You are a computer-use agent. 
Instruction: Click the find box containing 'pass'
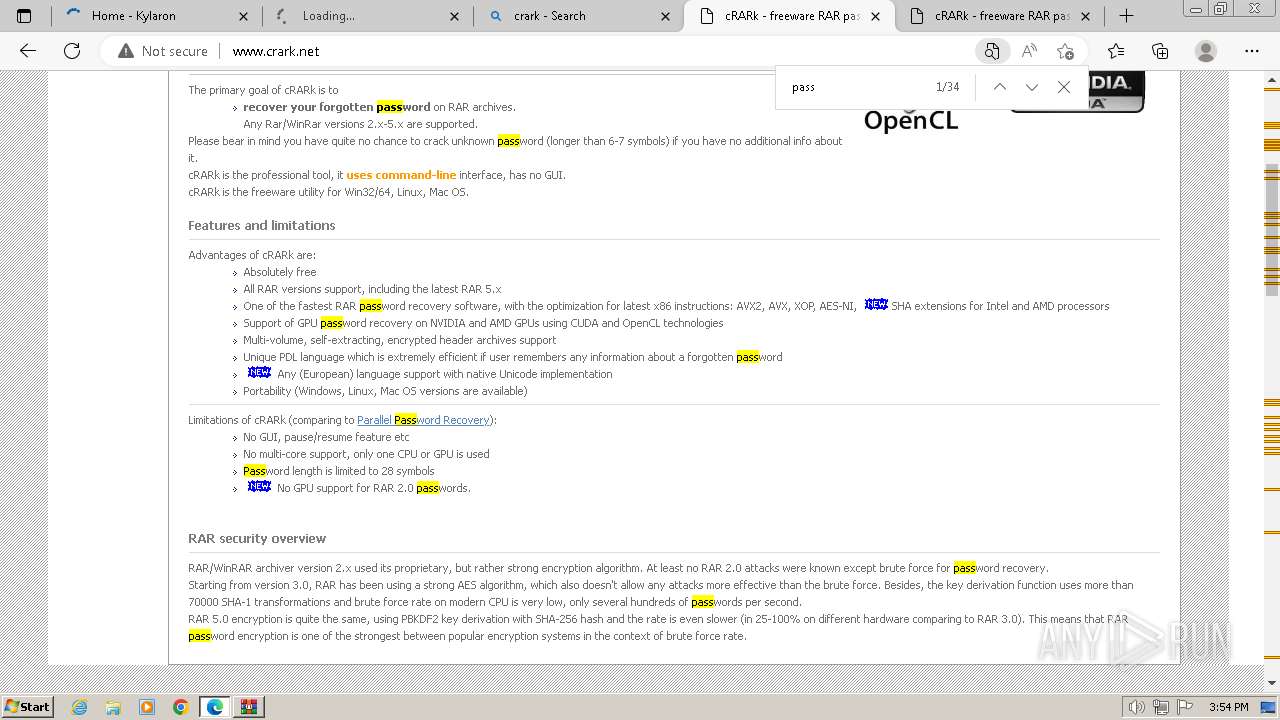856,87
